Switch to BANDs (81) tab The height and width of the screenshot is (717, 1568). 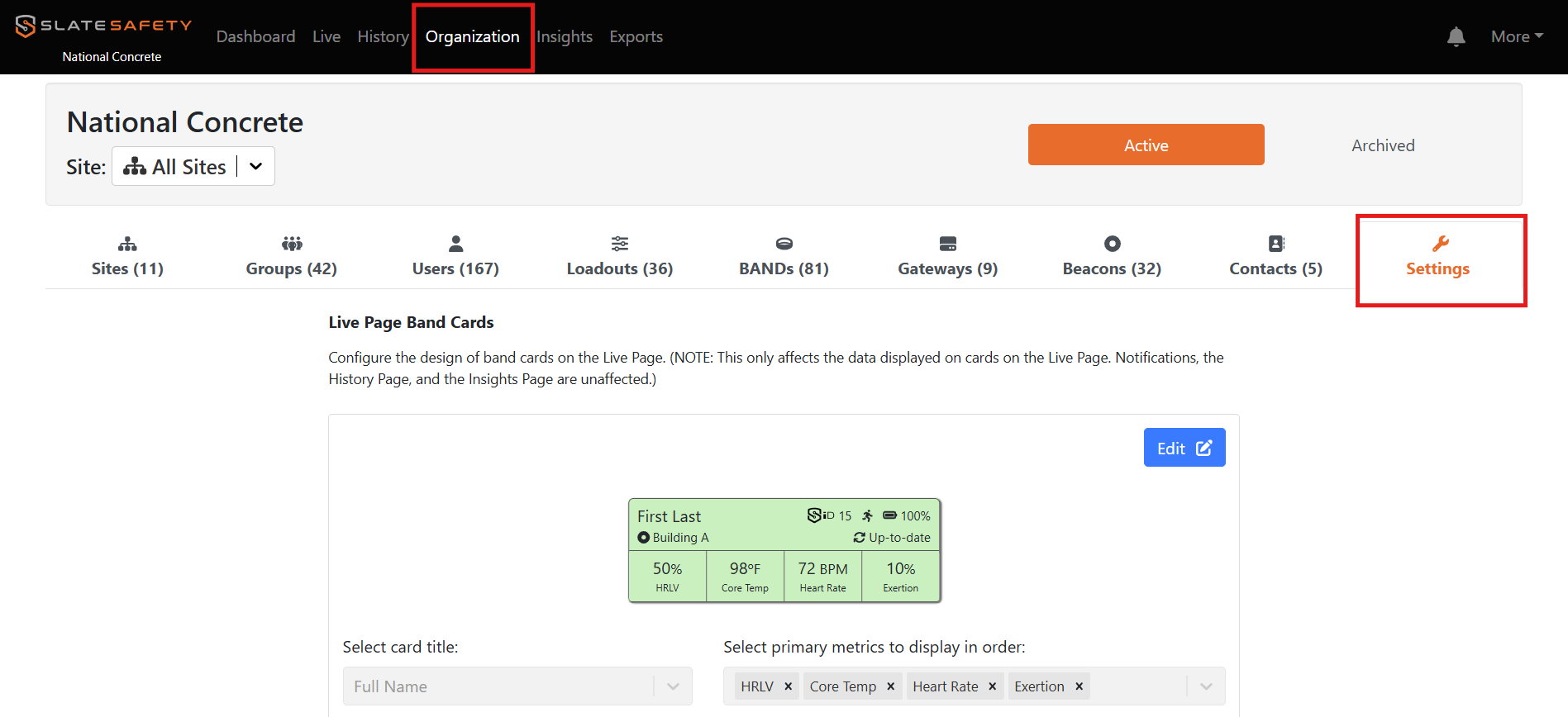(x=784, y=256)
